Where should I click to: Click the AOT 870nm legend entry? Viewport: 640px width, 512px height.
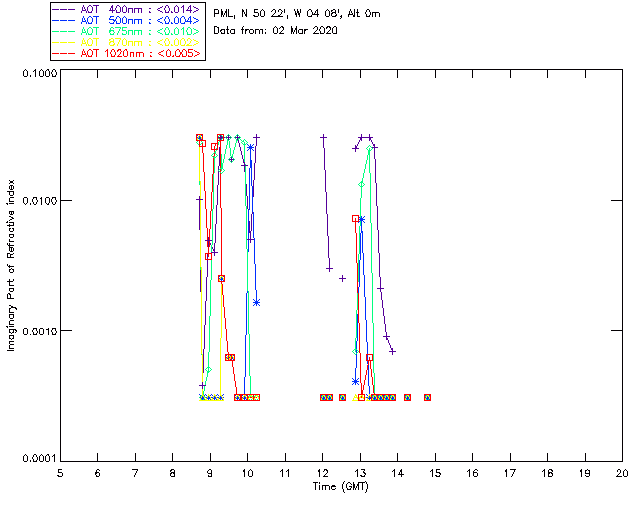click(126, 42)
